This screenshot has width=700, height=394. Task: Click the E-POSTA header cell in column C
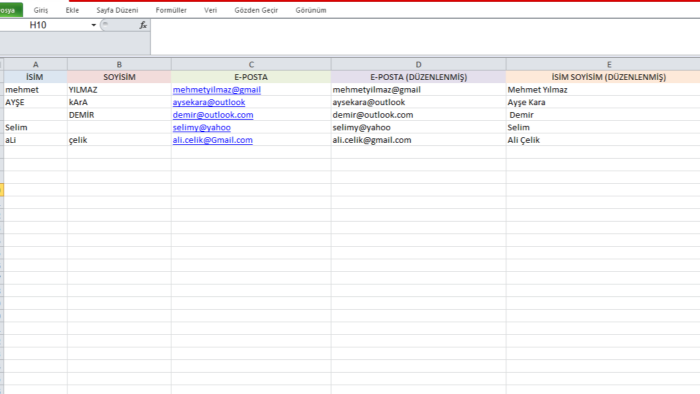(x=251, y=77)
